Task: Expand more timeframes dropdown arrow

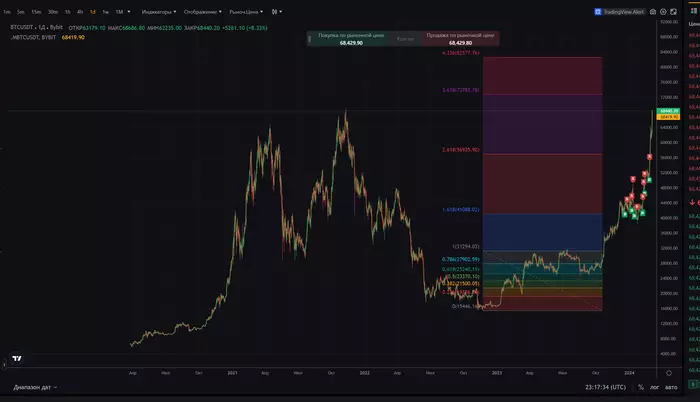Action: click(x=129, y=12)
